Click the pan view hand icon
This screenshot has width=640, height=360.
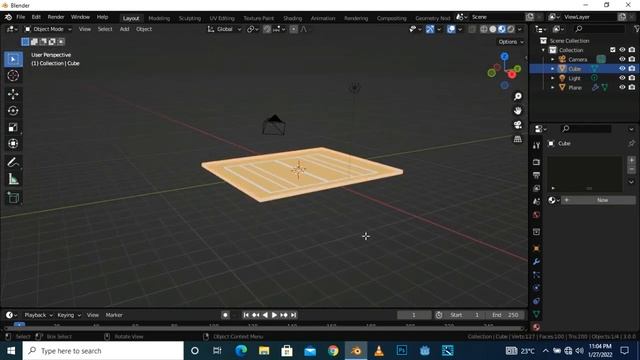518,111
